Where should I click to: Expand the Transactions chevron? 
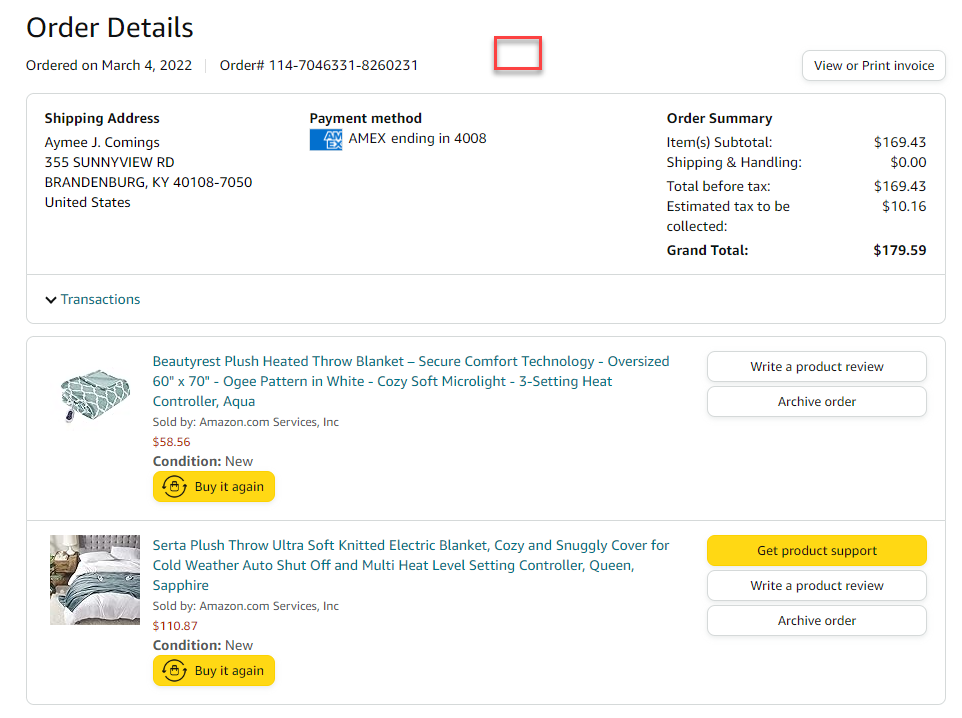point(51,300)
